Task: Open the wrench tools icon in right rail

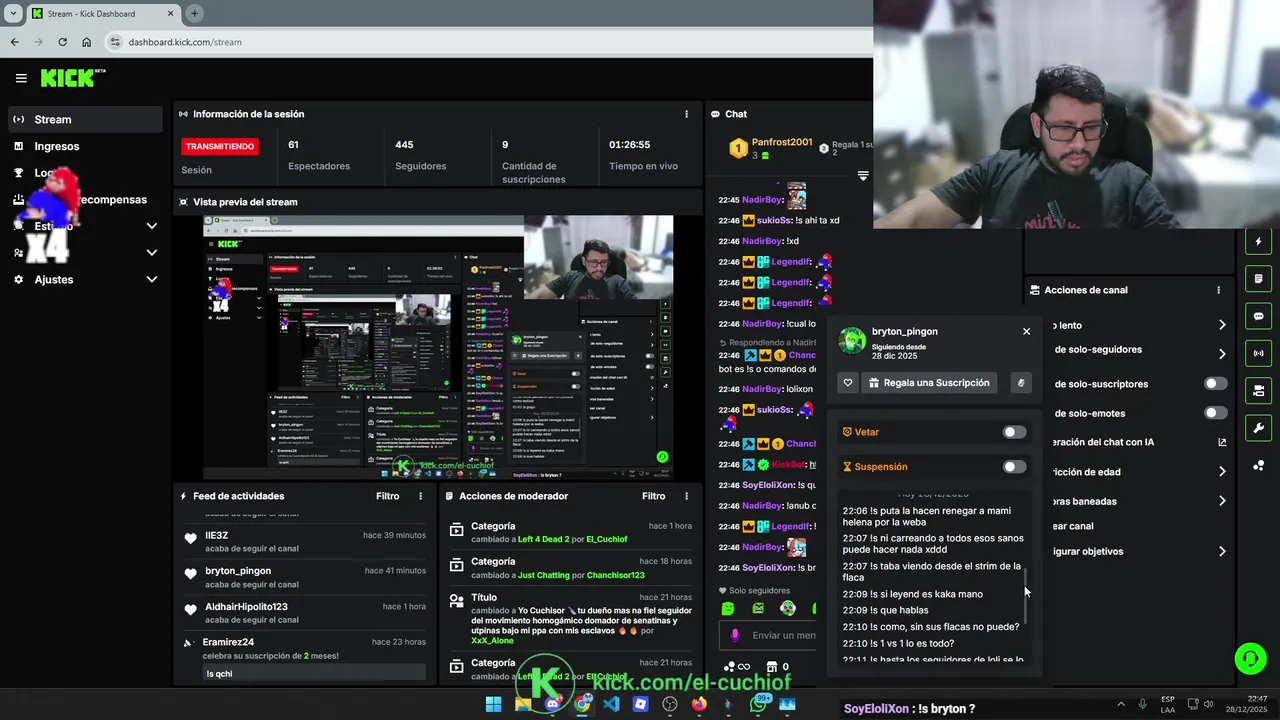Action: (x=1258, y=428)
